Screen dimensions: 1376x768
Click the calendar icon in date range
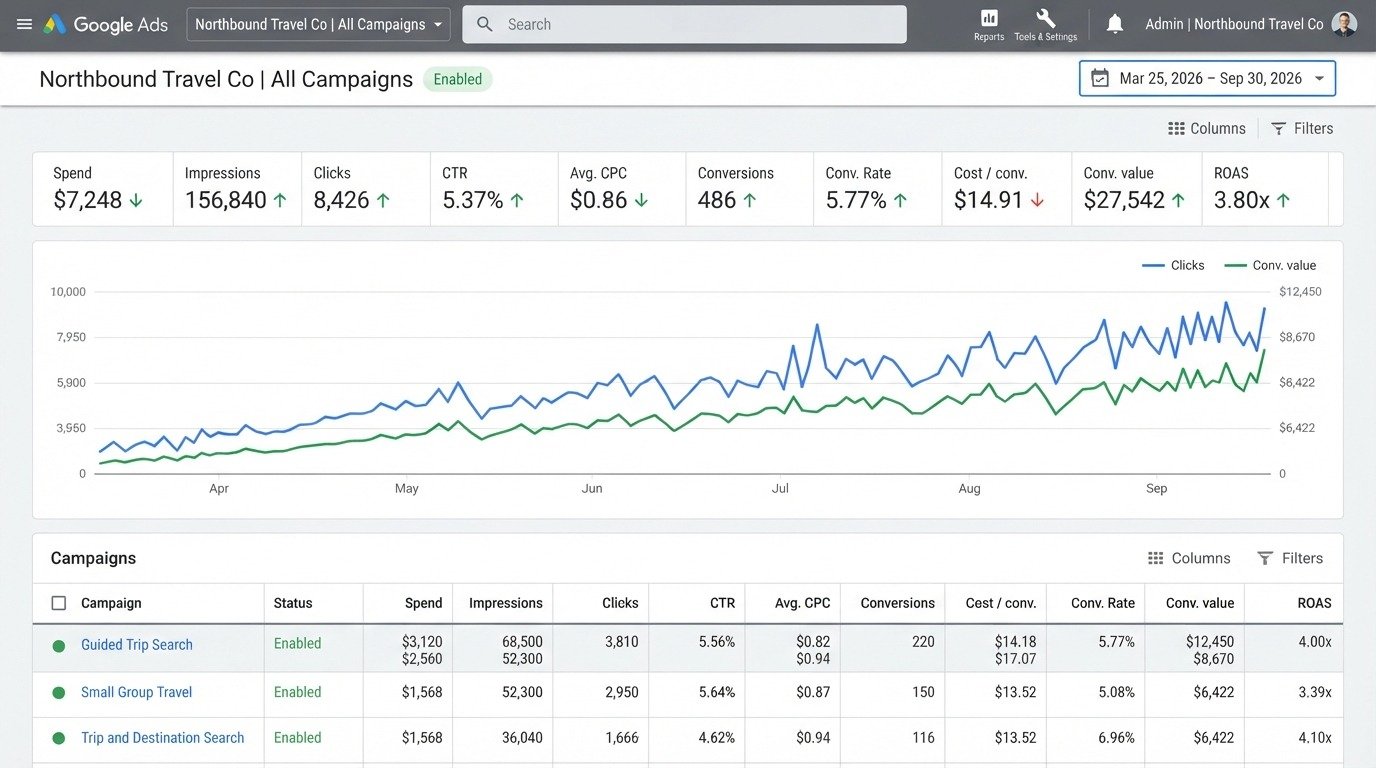[1100, 79]
